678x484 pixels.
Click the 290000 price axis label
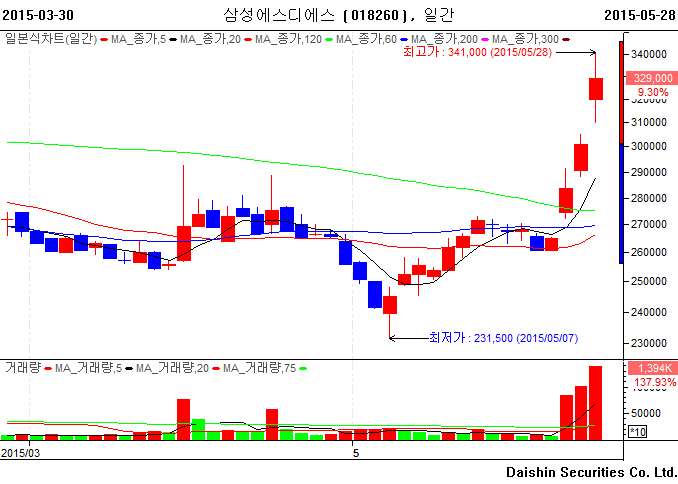[x=649, y=172]
